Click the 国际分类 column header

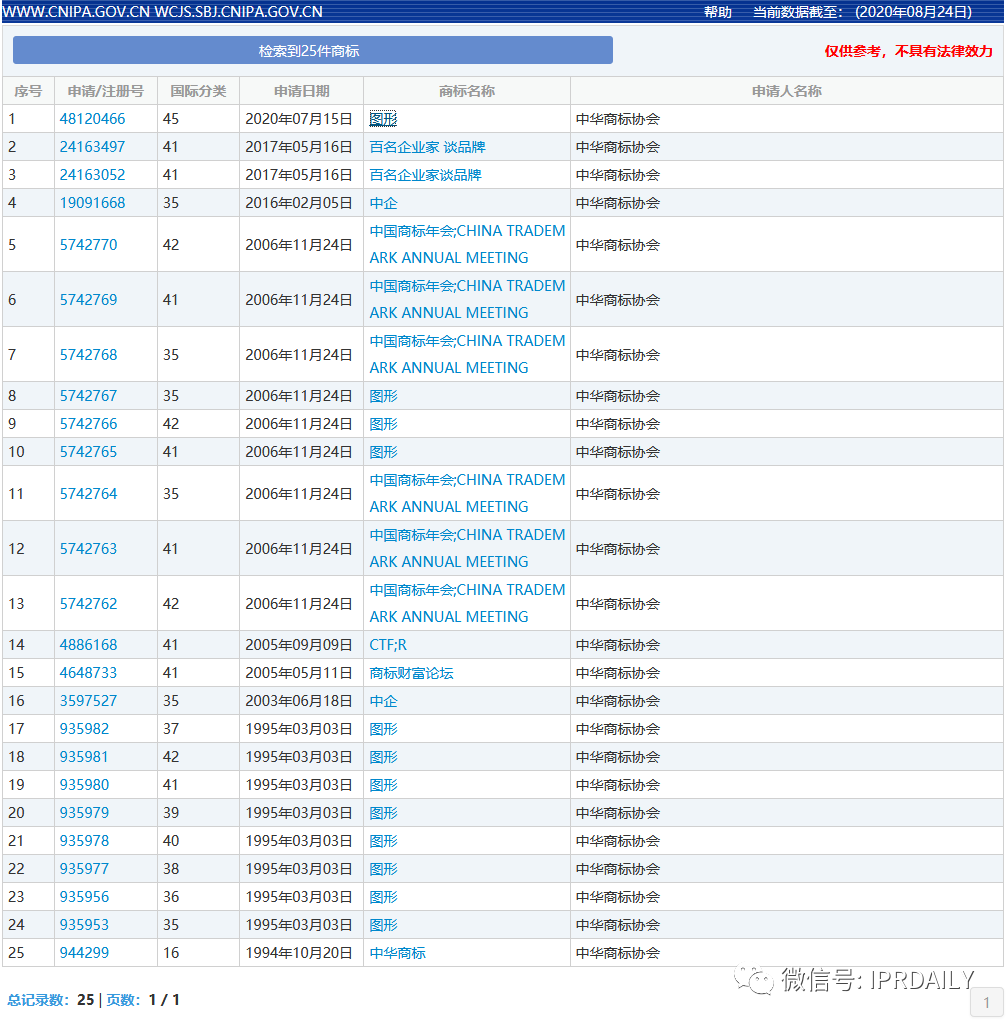click(x=199, y=91)
